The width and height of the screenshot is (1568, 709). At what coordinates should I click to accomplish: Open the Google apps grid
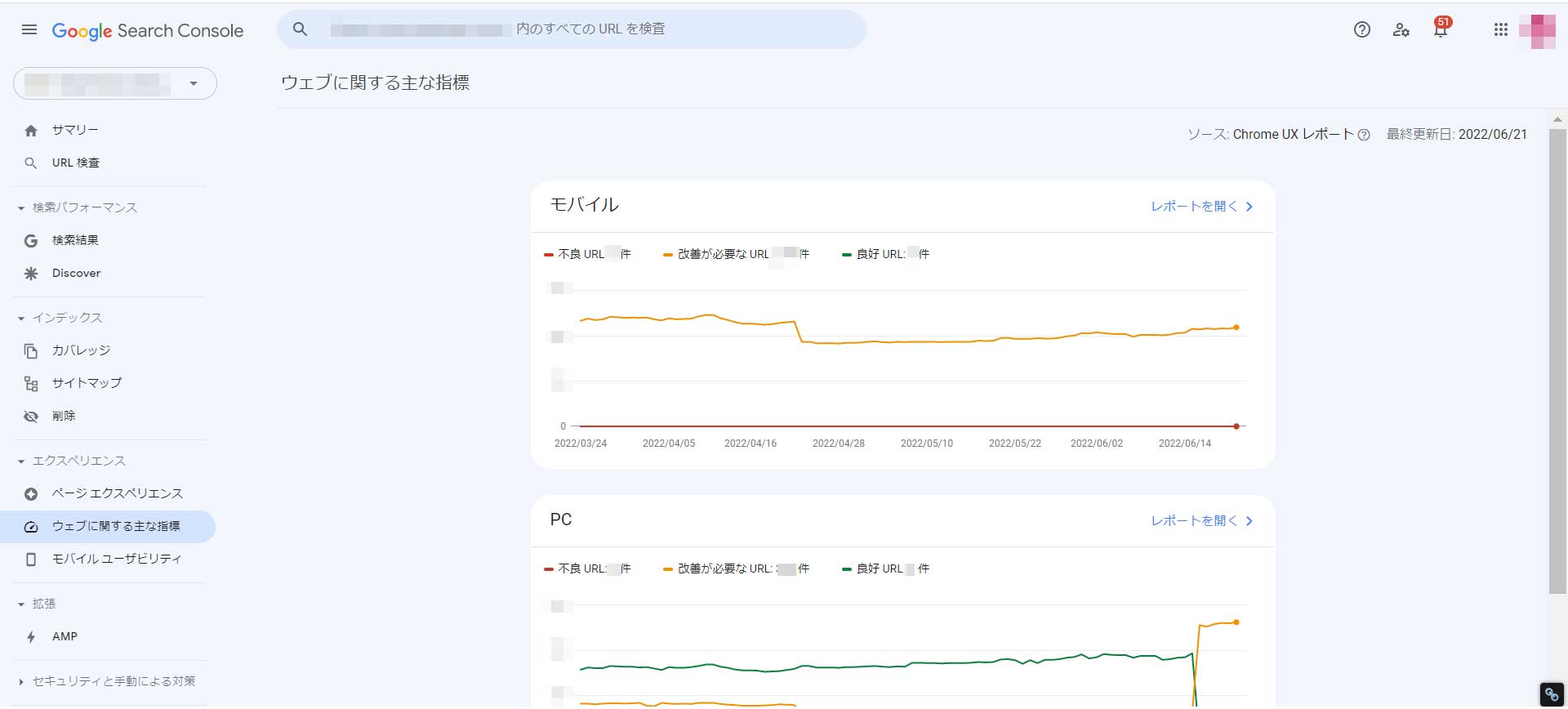point(1500,30)
